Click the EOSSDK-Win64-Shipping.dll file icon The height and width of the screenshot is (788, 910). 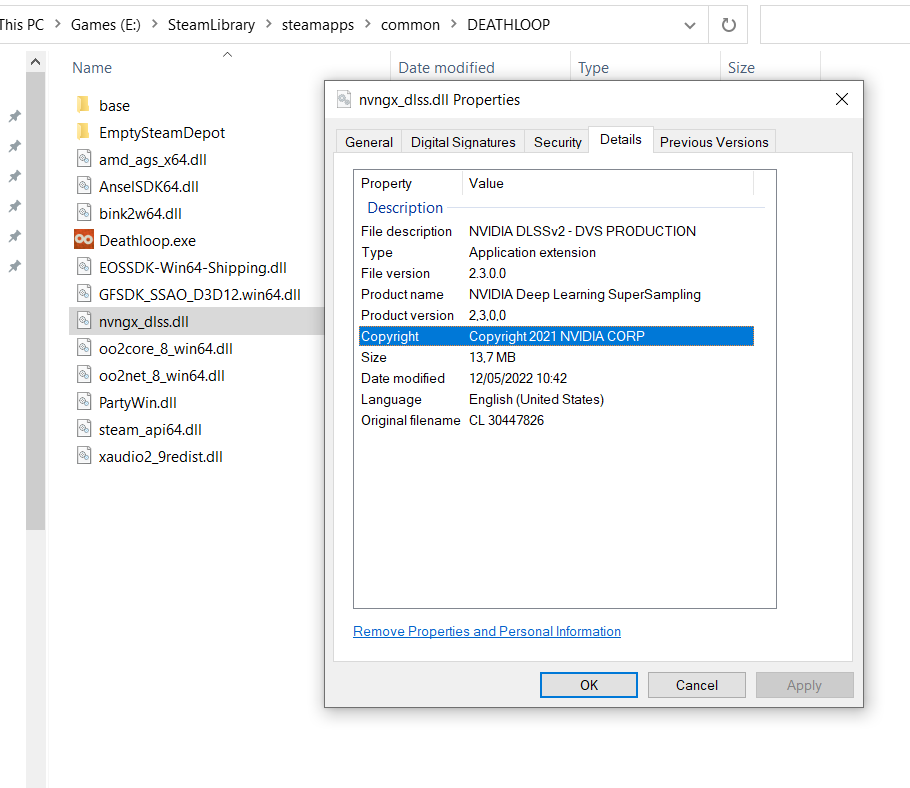(84, 267)
